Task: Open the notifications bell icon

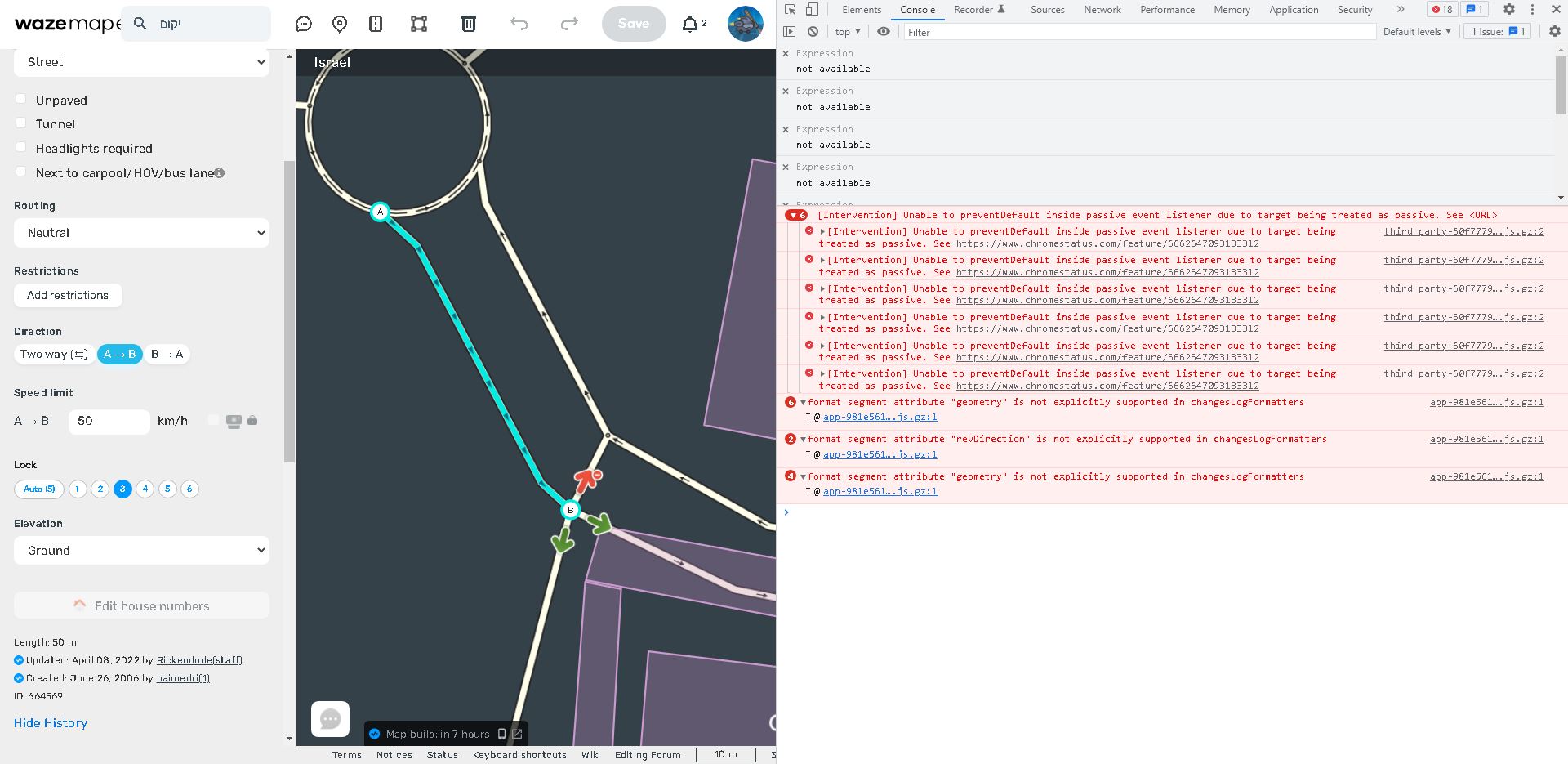Action: [691, 24]
